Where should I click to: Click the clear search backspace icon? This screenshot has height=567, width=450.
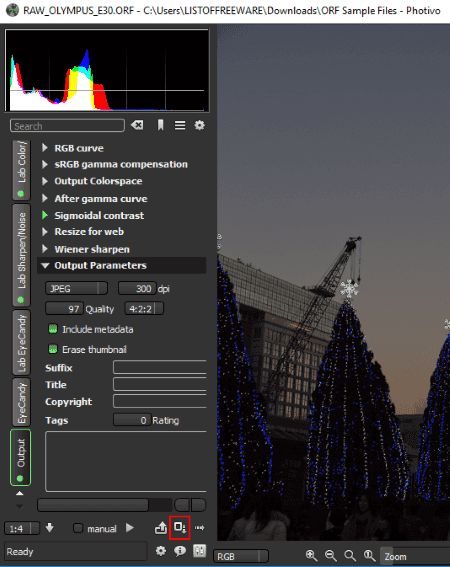click(x=137, y=125)
